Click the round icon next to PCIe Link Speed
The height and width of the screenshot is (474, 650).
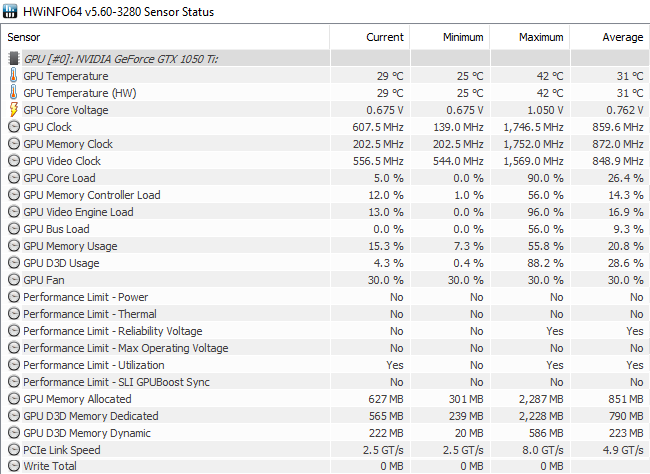pyautogui.click(x=14, y=450)
